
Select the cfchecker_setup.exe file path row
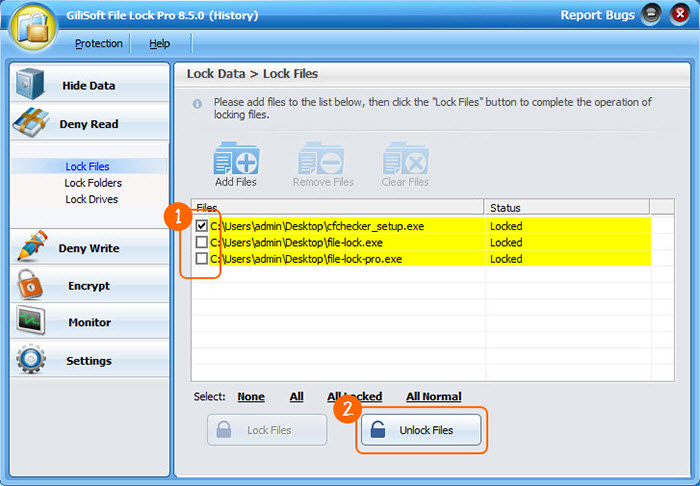(x=317, y=226)
